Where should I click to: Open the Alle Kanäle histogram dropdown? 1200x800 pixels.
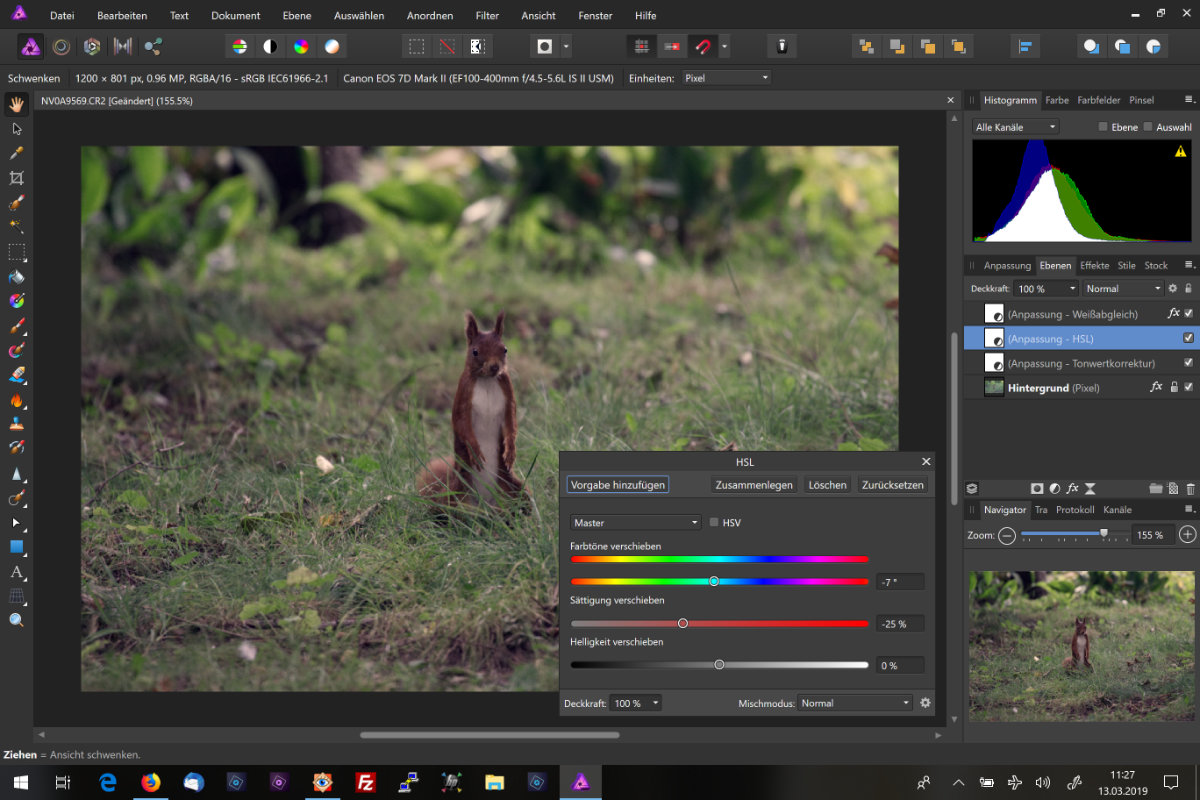click(1015, 127)
